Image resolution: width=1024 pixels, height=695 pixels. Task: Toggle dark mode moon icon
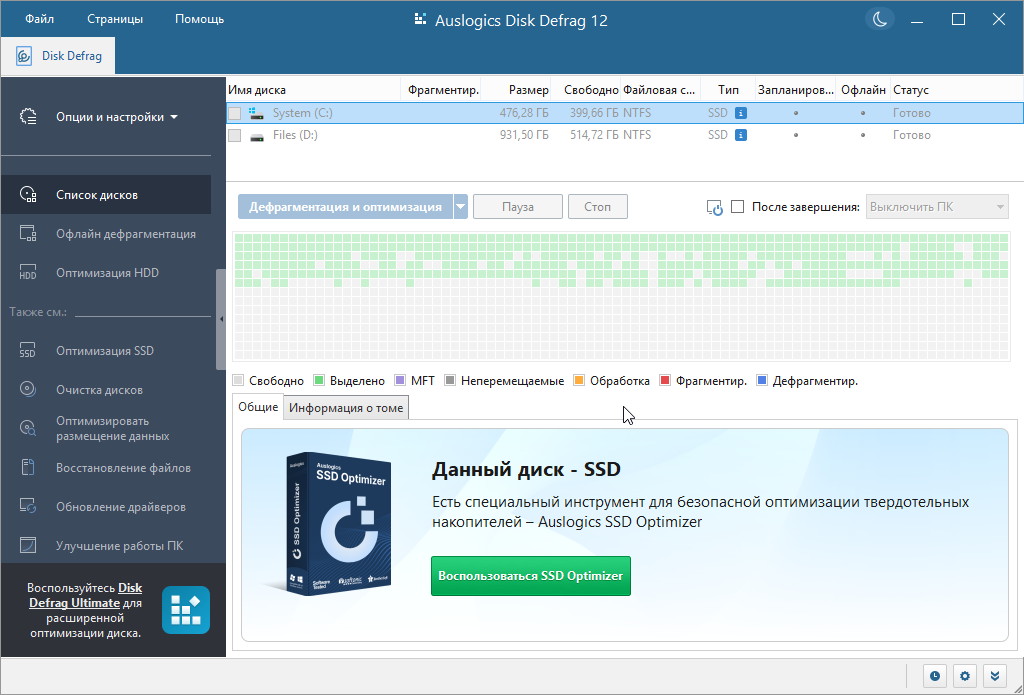(880, 19)
